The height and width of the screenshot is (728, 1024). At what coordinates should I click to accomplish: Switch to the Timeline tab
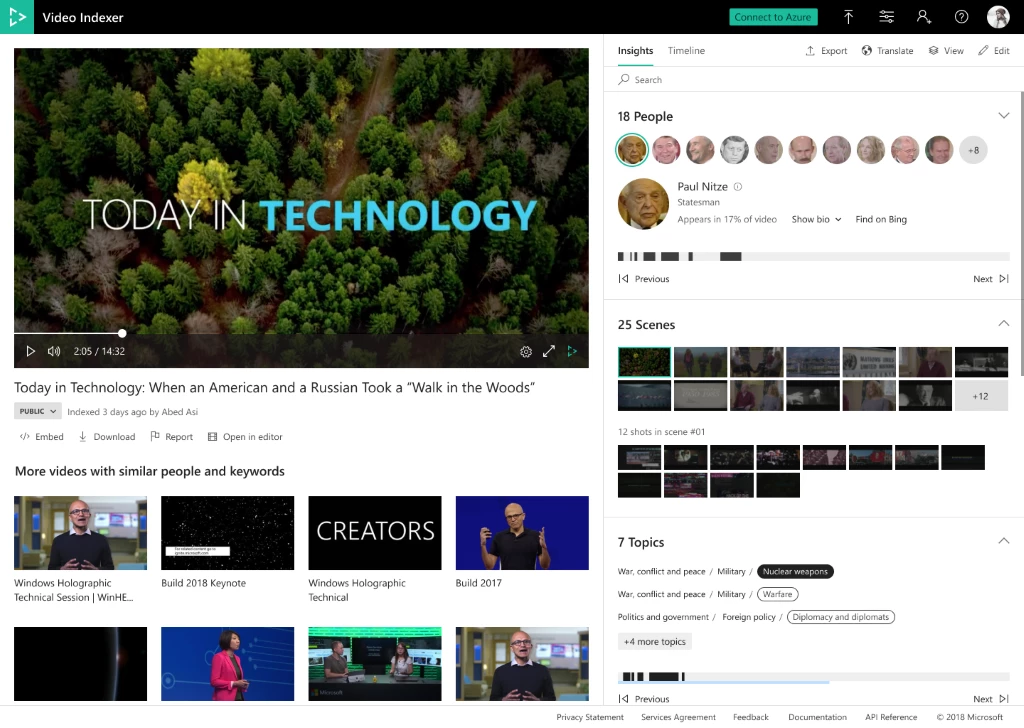(686, 51)
